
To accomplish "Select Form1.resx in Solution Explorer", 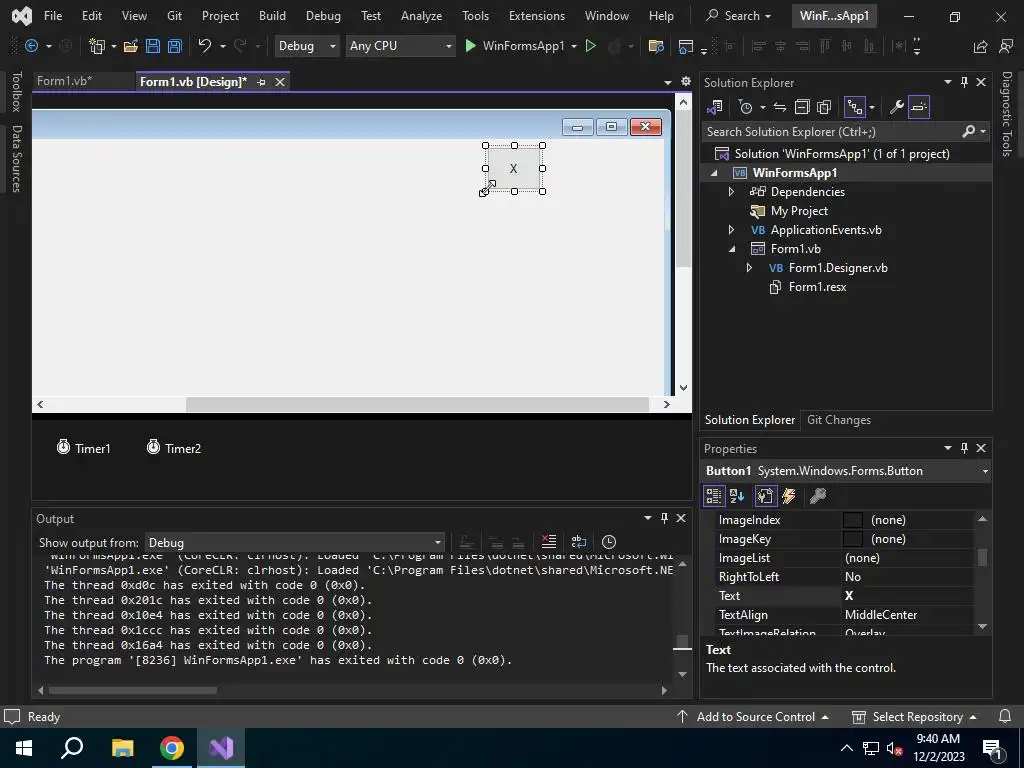I will click(x=817, y=287).
